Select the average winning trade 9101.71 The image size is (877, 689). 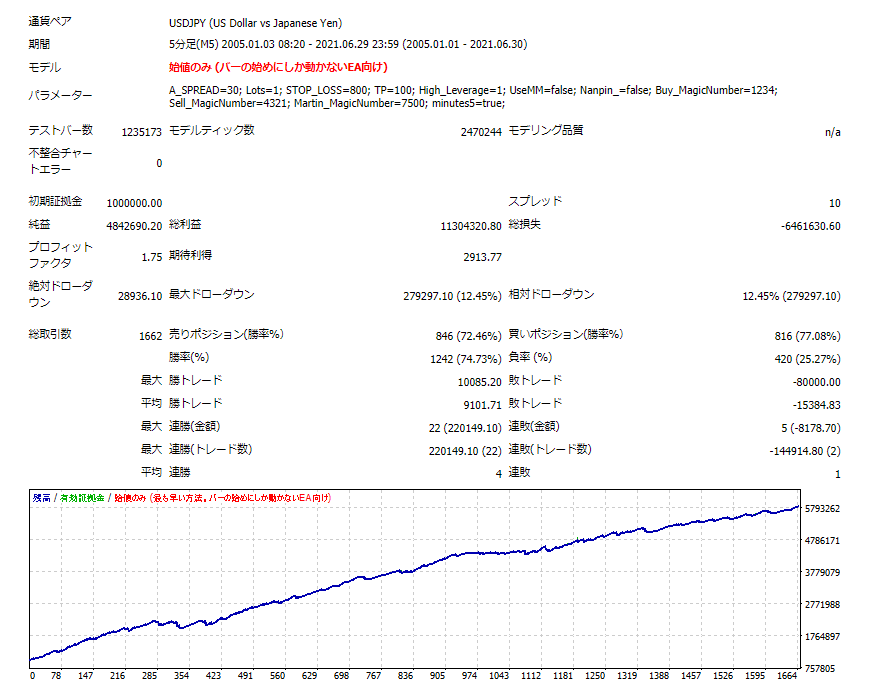coord(482,405)
